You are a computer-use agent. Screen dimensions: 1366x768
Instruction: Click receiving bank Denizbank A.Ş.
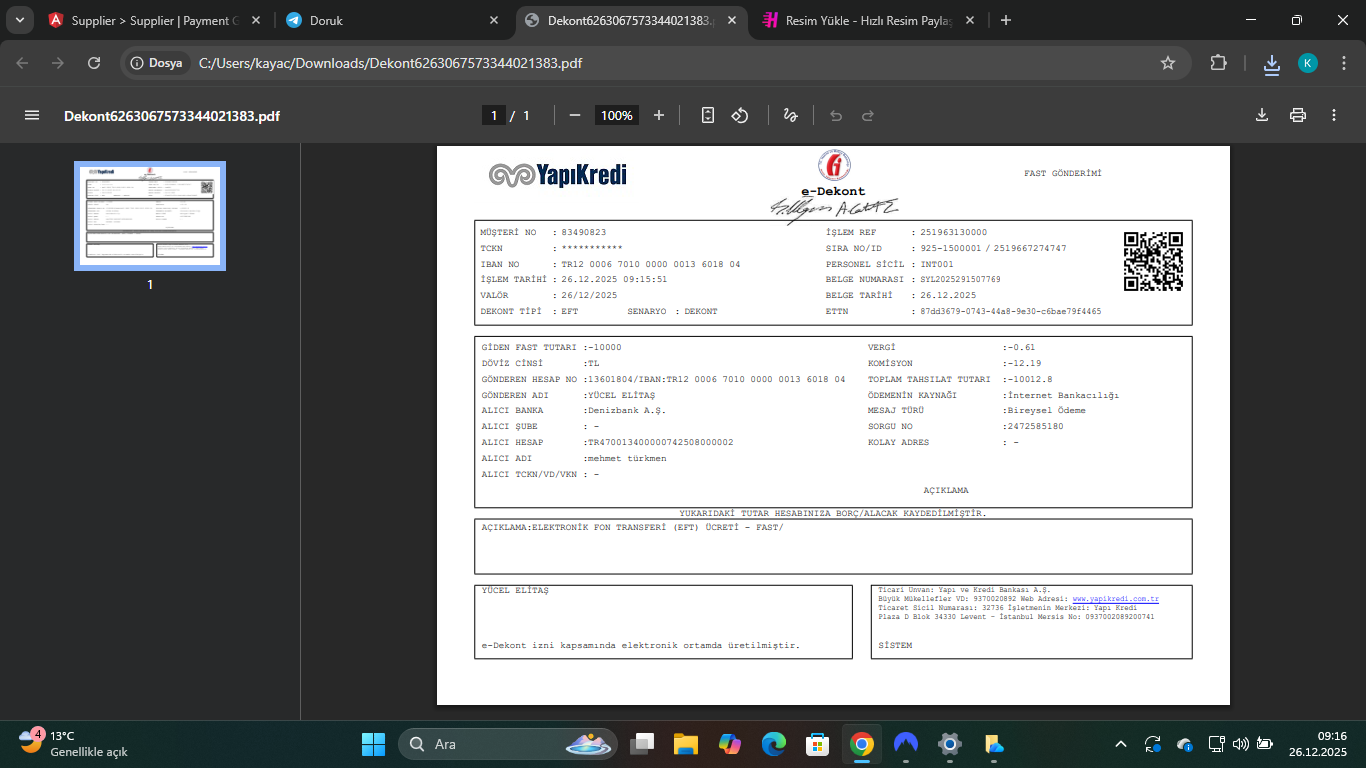coord(626,410)
